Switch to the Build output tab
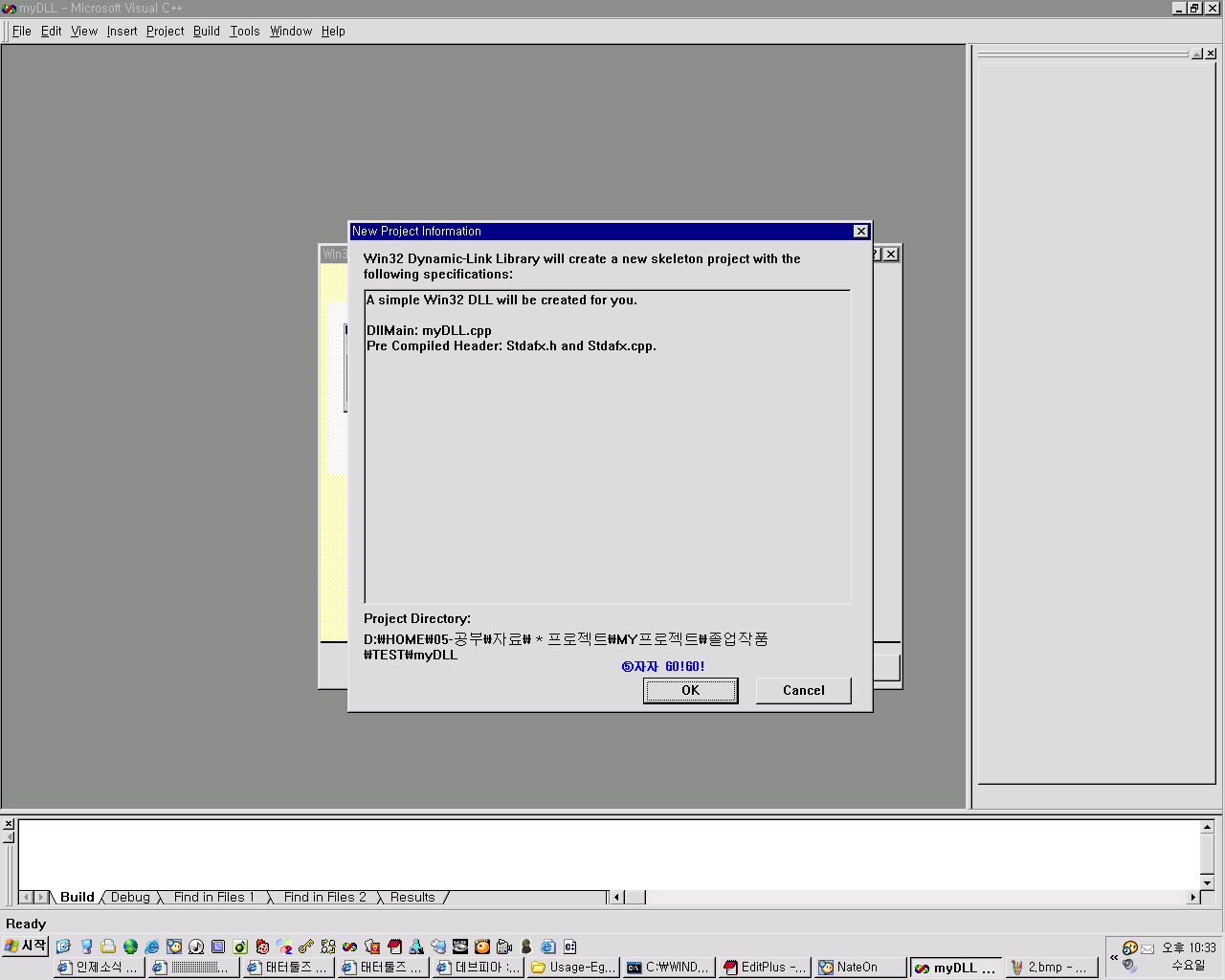The height and width of the screenshot is (980, 1225). tap(77, 897)
